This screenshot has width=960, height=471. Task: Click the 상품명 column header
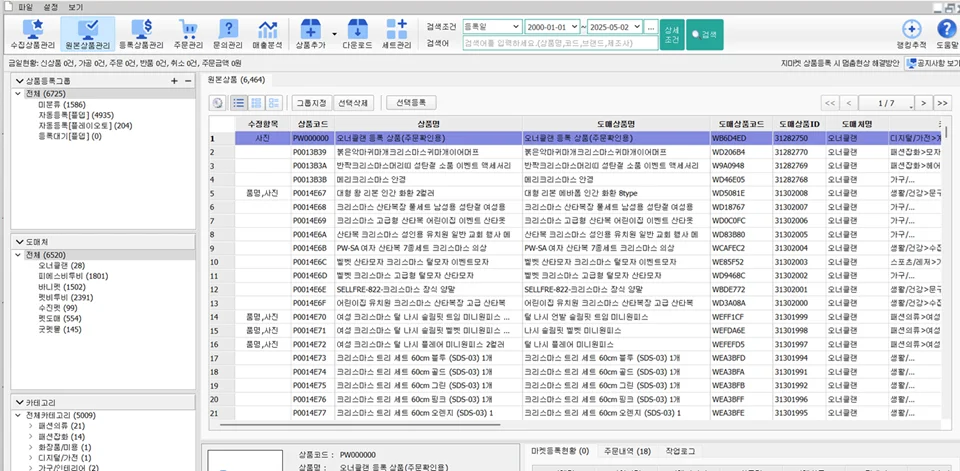click(428, 123)
